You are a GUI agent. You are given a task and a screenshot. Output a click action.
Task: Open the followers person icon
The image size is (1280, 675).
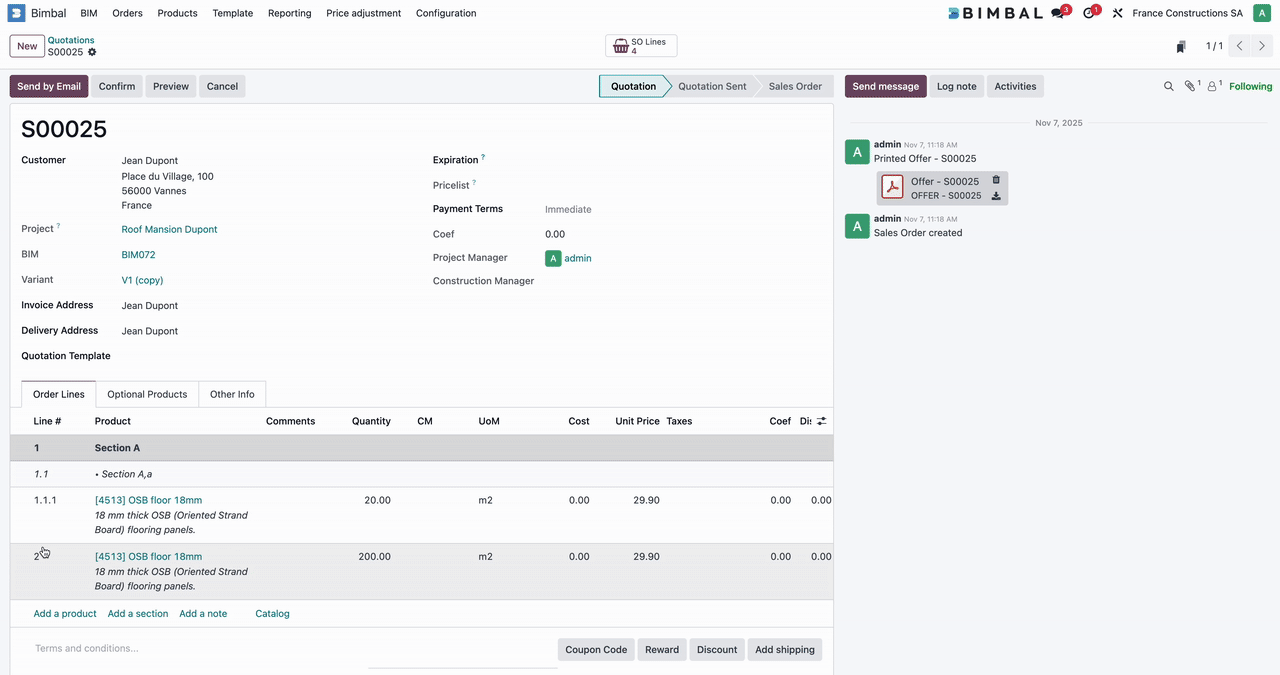tap(1213, 87)
